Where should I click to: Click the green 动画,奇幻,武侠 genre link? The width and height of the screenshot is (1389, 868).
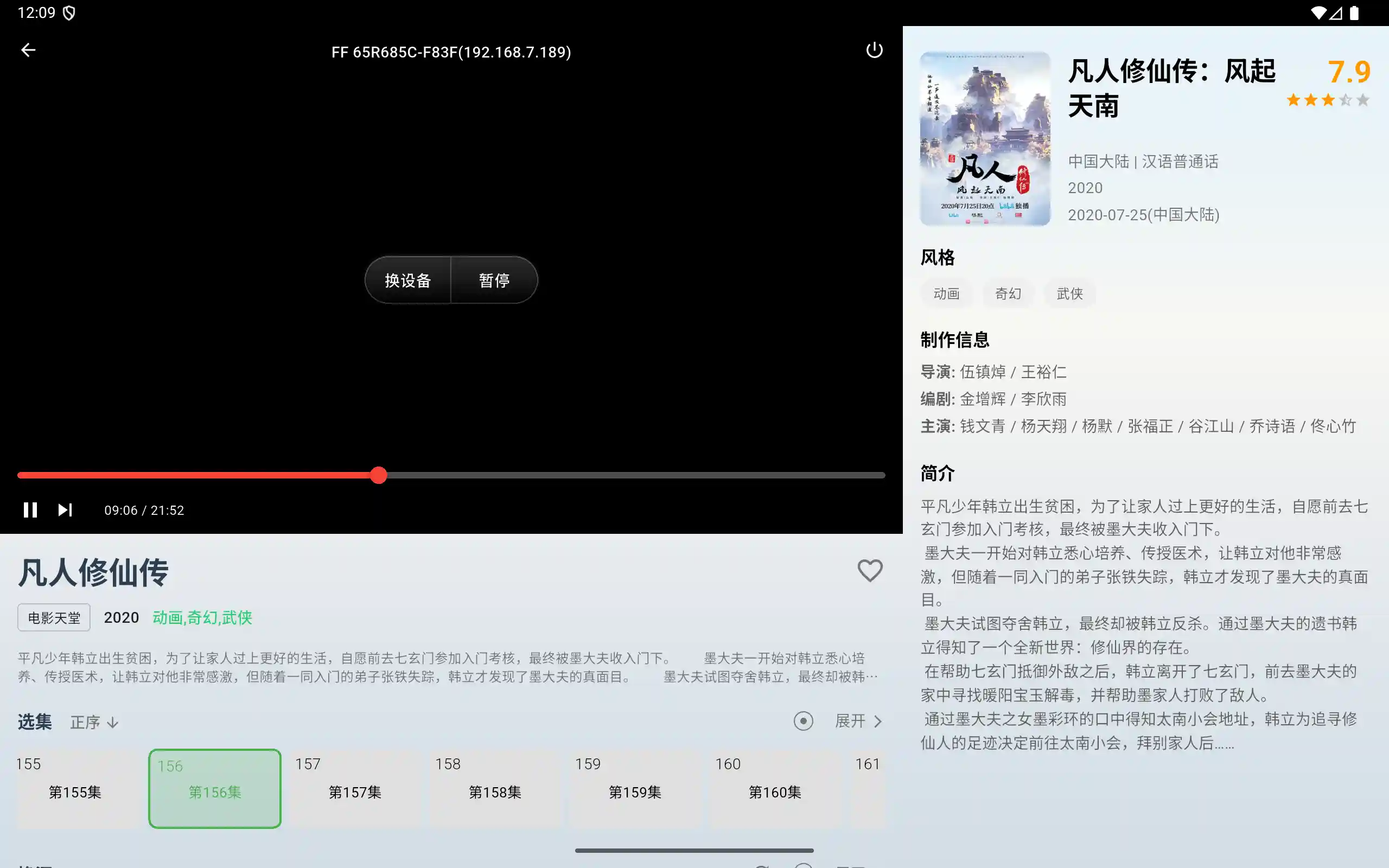(x=202, y=618)
